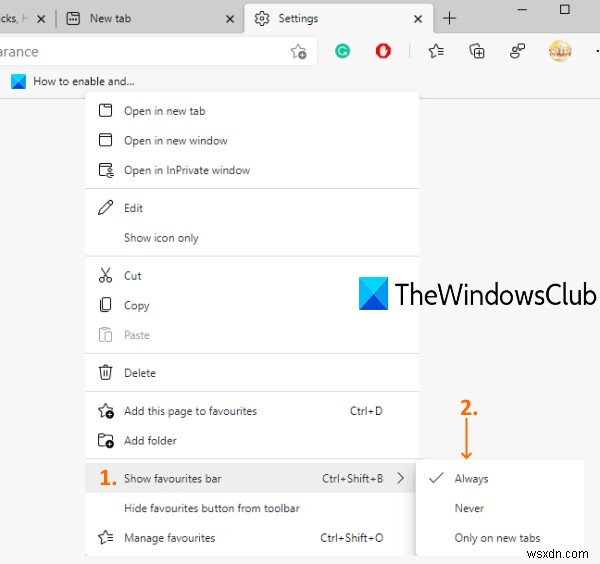Switch to the Settings tab
The height and width of the screenshot is (564, 600).
(x=339, y=18)
